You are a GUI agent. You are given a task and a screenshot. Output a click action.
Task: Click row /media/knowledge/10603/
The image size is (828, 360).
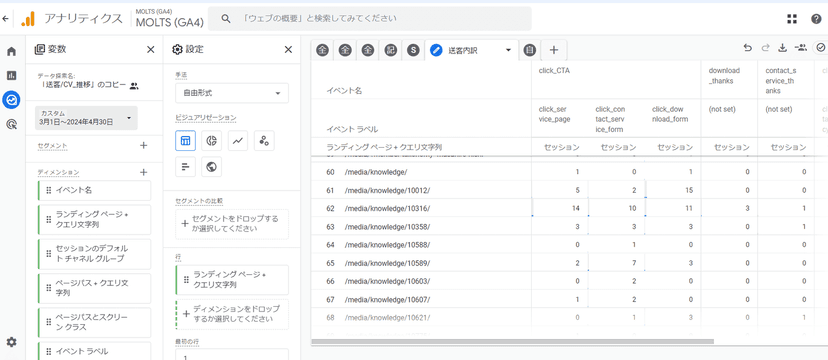pos(569,281)
